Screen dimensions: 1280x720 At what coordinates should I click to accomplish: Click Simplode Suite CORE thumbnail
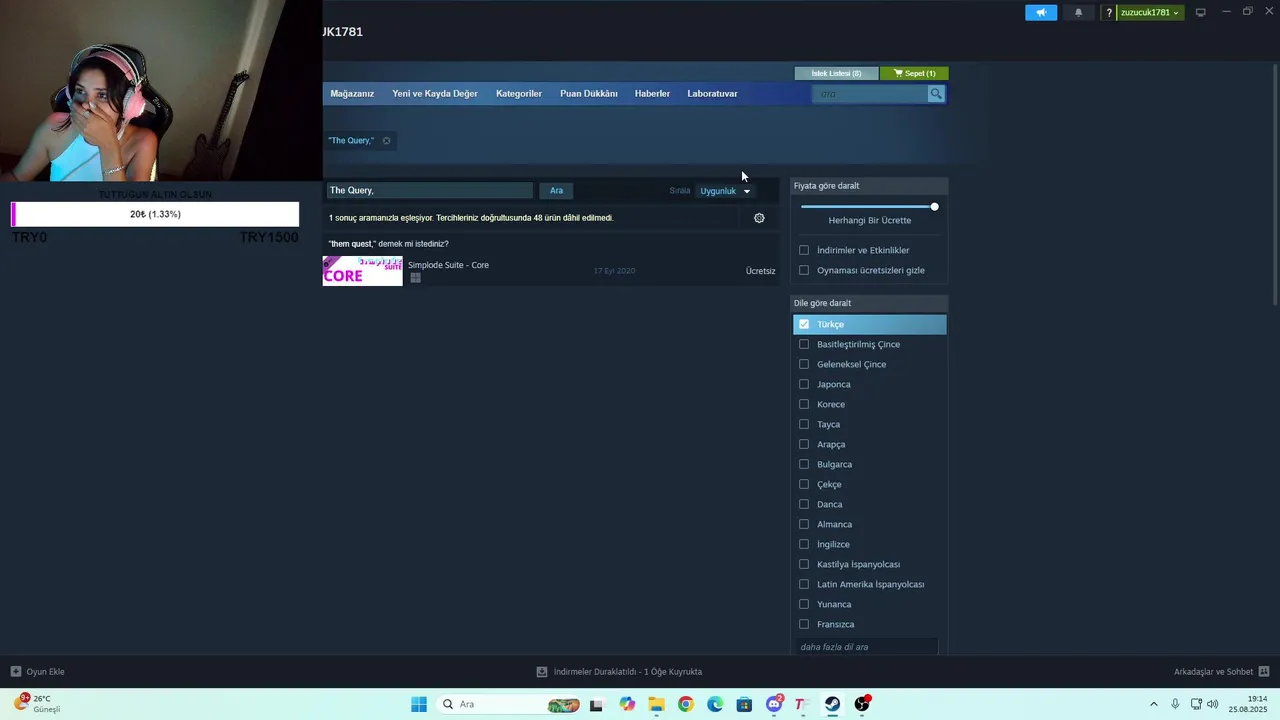tap(363, 271)
